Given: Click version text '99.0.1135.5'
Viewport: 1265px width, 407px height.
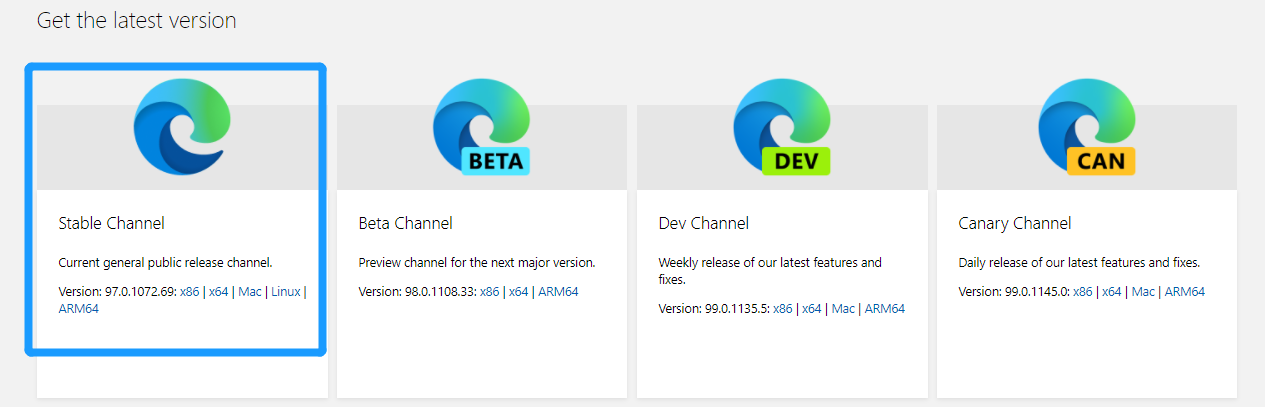Looking at the screenshot, I should point(737,309).
